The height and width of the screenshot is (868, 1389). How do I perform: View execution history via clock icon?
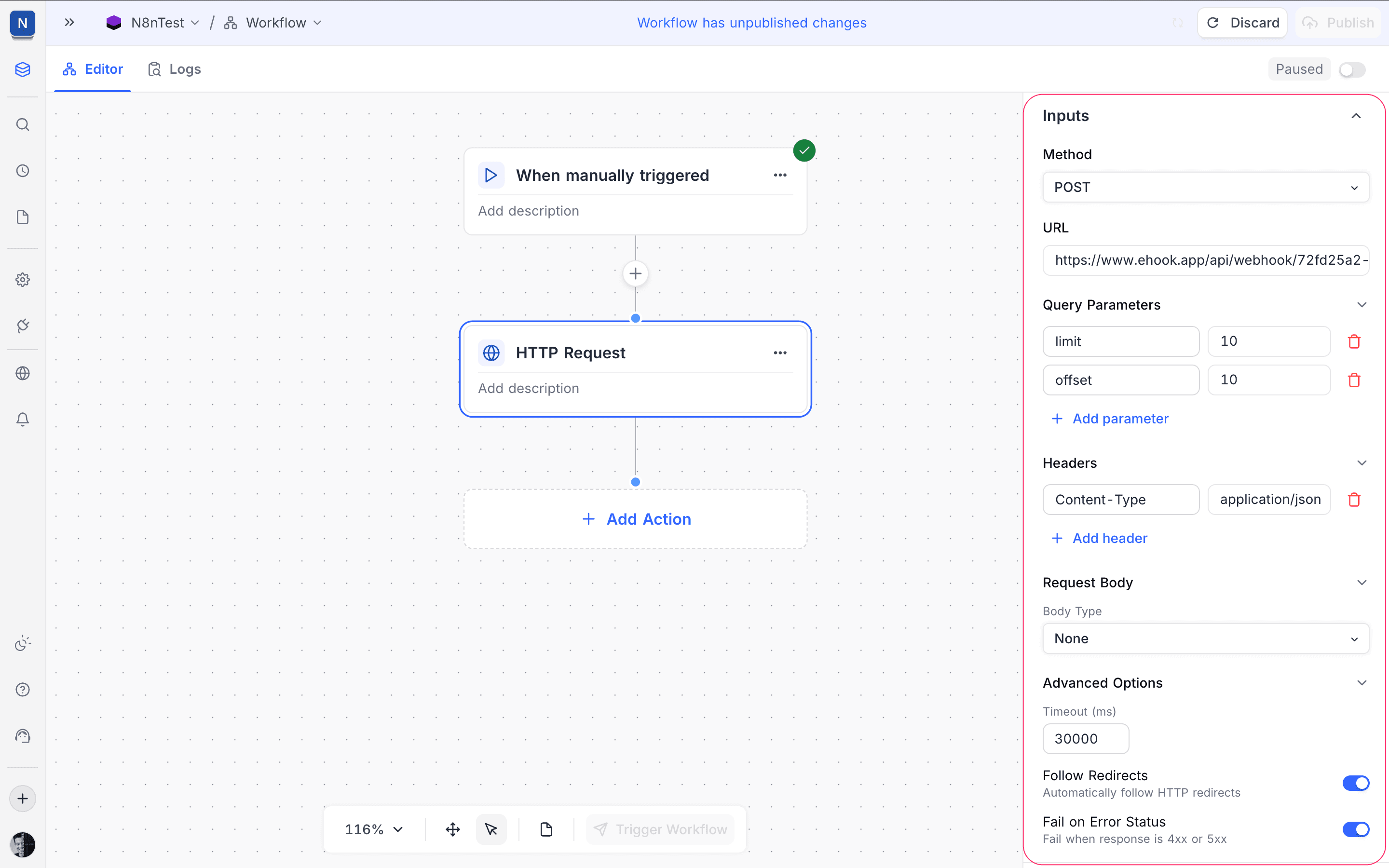[22, 170]
